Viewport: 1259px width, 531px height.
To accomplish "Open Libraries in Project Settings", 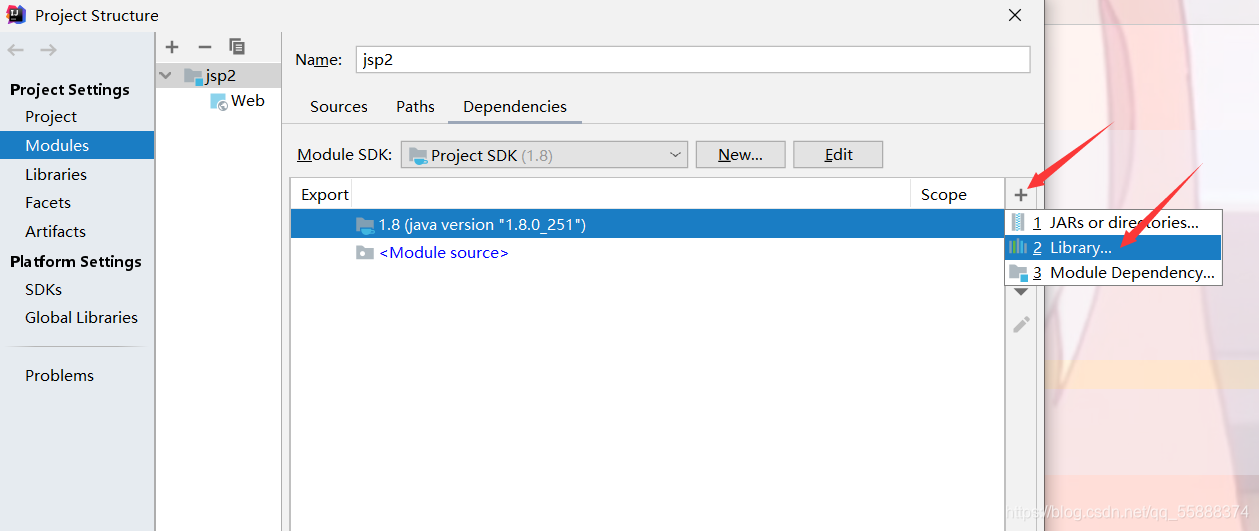I will pyautogui.click(x=56, y=174).
